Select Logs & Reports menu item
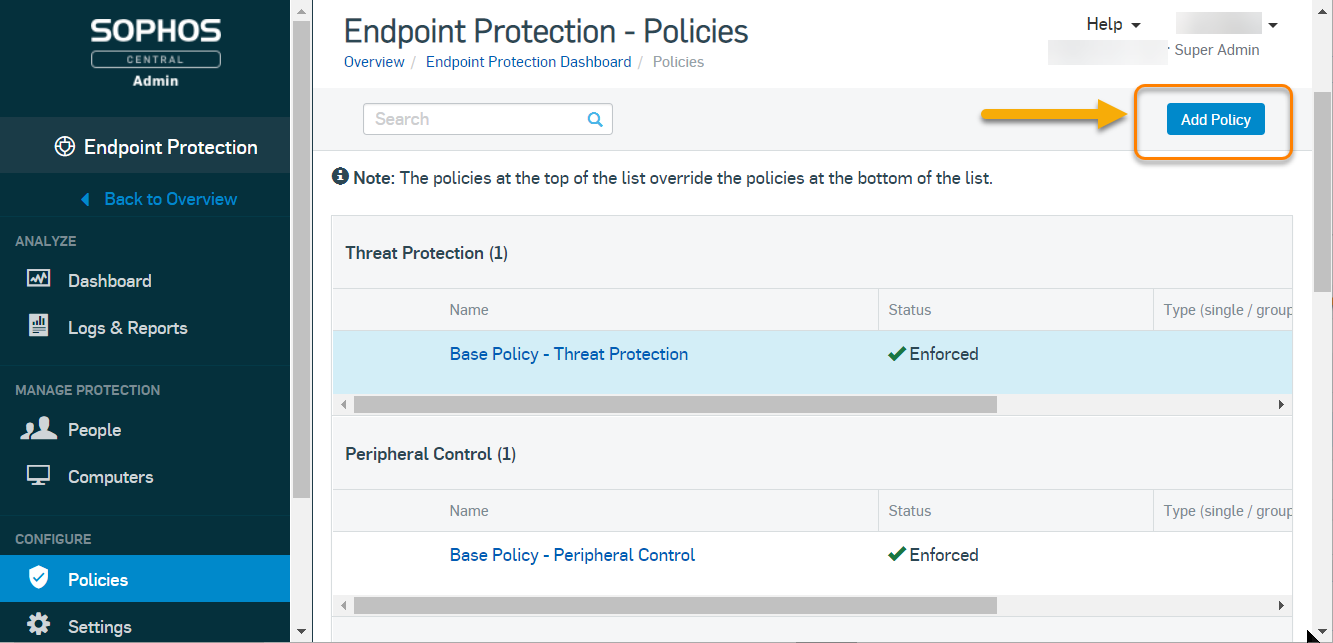 point(127,328)
